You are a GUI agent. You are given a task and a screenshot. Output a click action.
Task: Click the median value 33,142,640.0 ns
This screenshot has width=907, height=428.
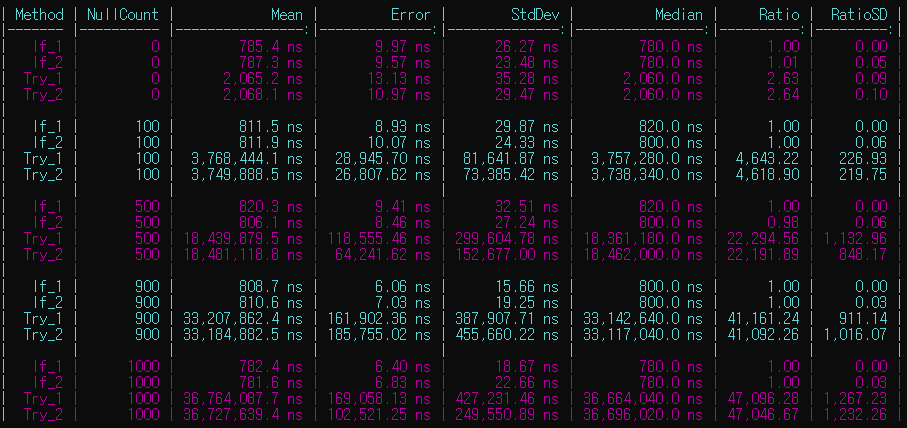click(643, 318)
